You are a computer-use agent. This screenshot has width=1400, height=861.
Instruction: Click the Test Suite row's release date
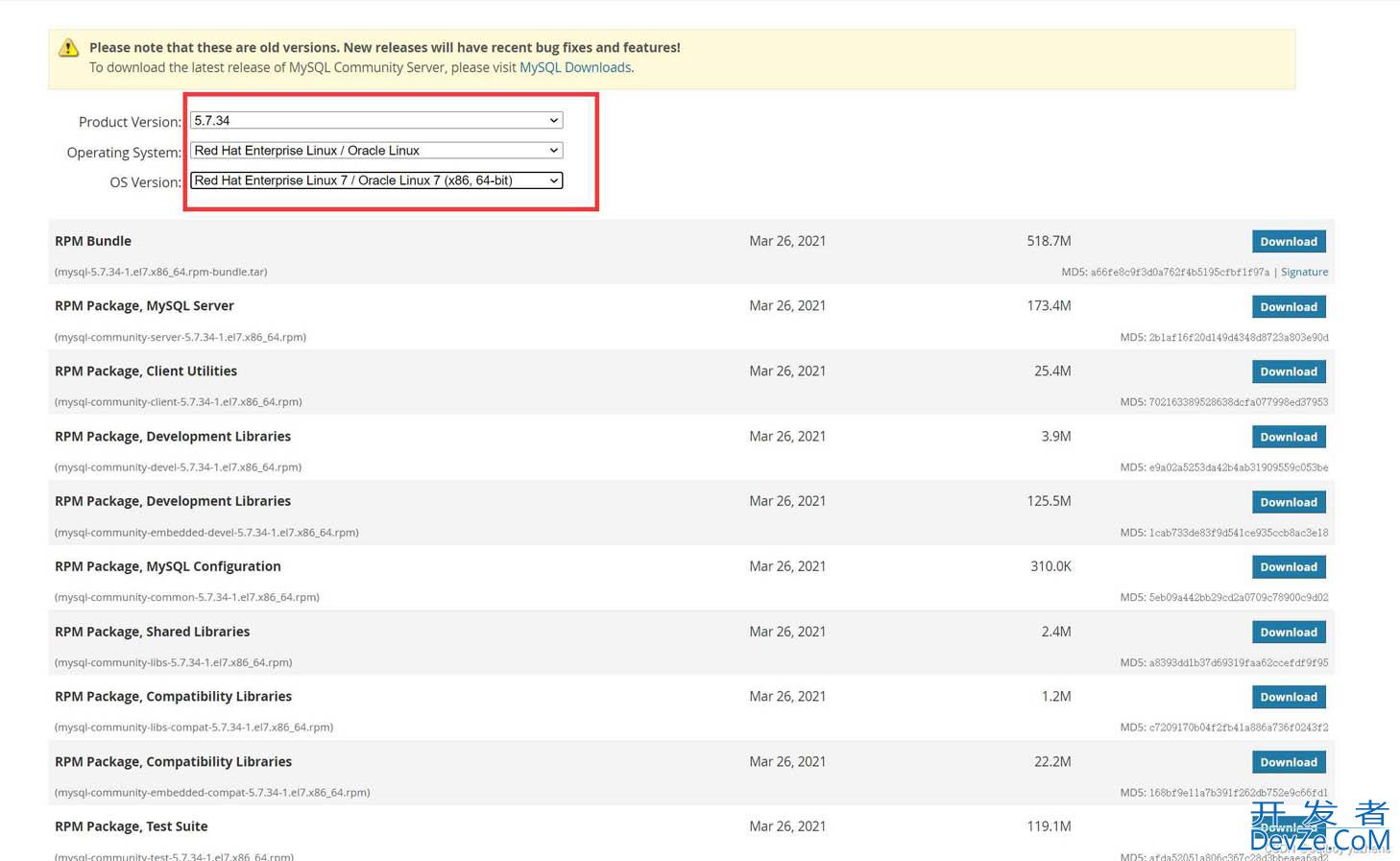pos(787,826)
